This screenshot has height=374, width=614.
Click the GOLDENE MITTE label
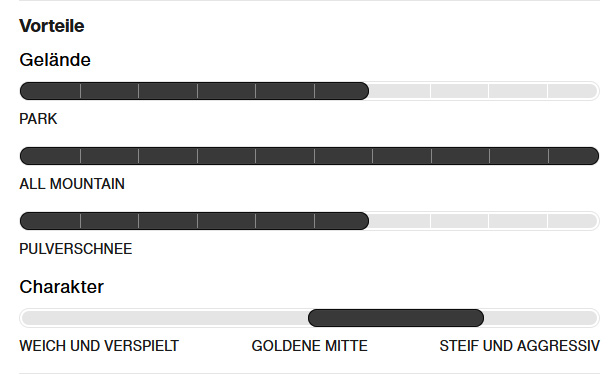(309, 346)
